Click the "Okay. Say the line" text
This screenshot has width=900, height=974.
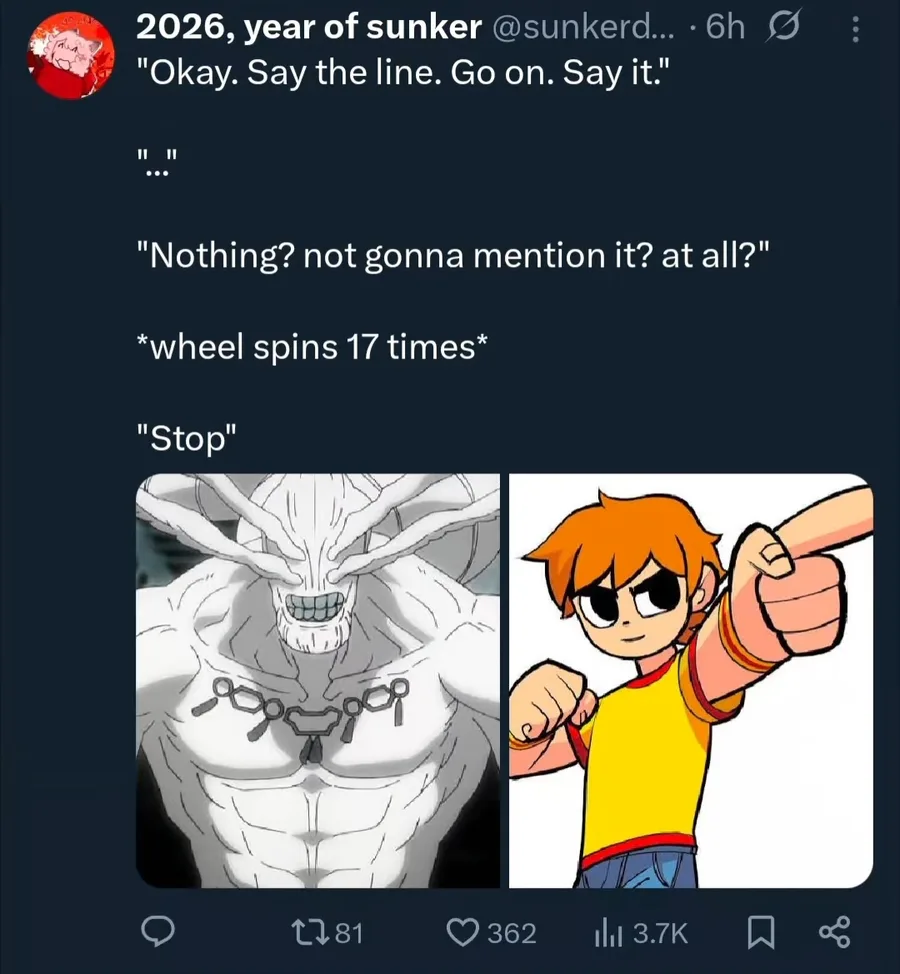pyautogui.click(x=400, y=75)
